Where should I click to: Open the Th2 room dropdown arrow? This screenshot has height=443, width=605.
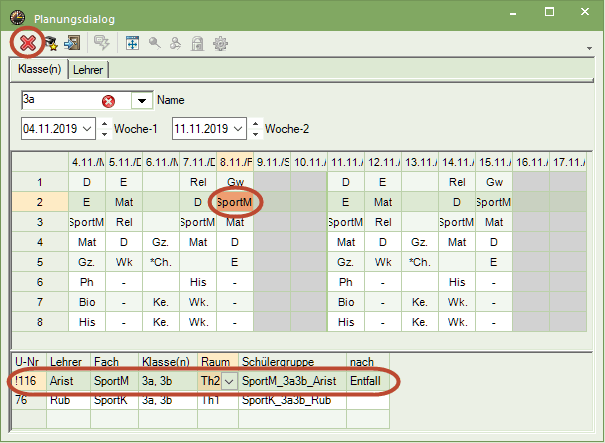pos(229,381)
